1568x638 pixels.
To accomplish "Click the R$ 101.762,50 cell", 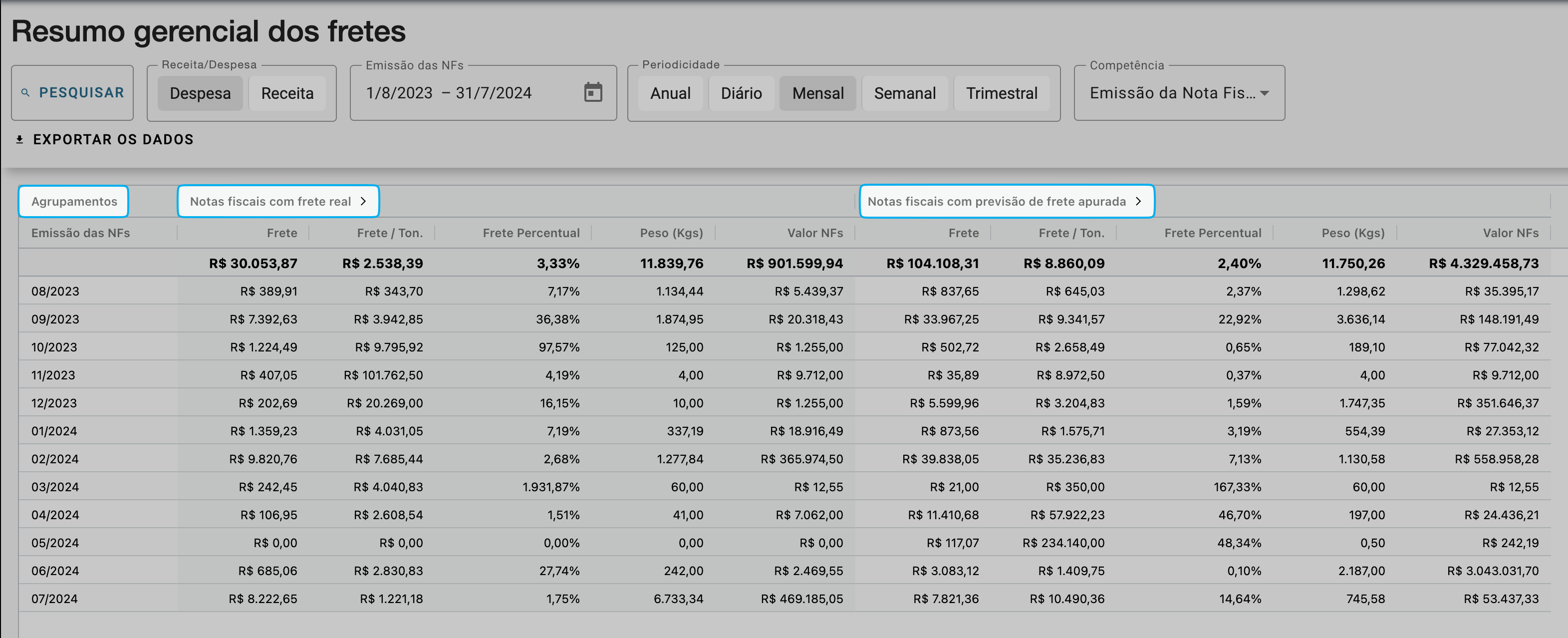I will (x=383, y=375).
